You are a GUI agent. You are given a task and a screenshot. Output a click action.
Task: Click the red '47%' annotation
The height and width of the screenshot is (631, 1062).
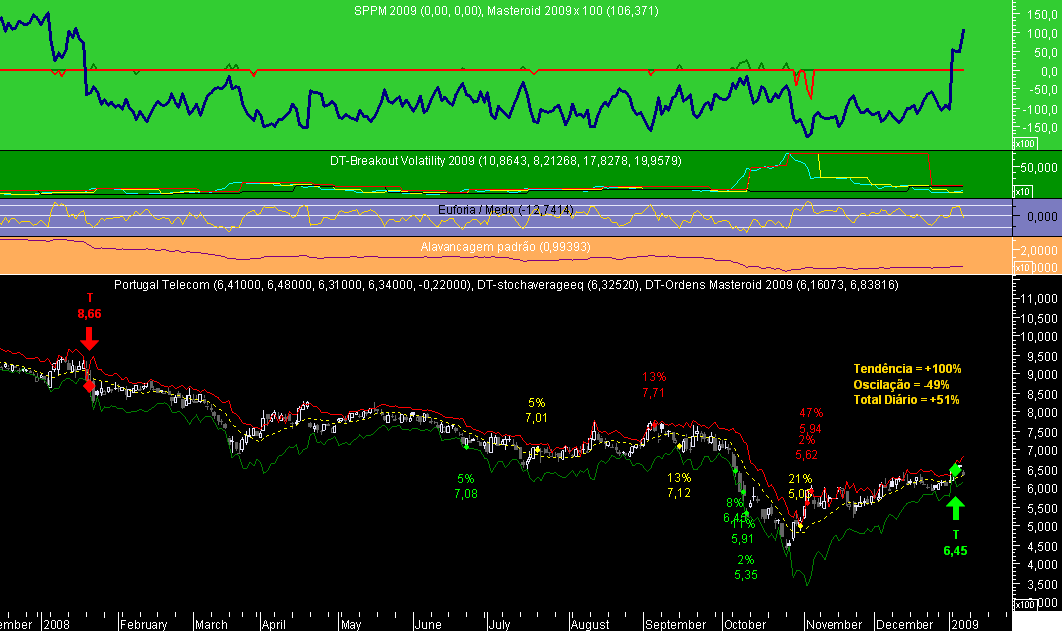tap(811, 412)
